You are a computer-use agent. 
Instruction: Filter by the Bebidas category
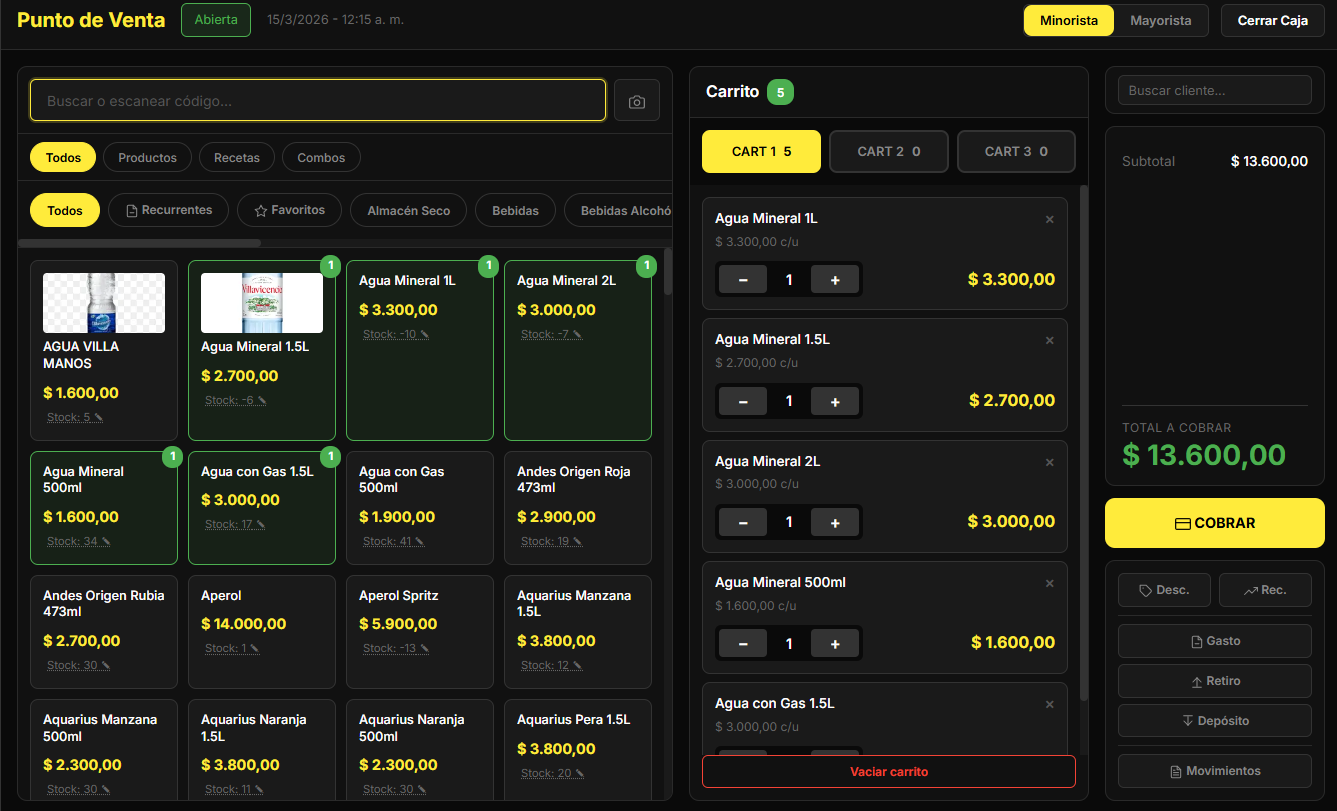tap(515, 211)
